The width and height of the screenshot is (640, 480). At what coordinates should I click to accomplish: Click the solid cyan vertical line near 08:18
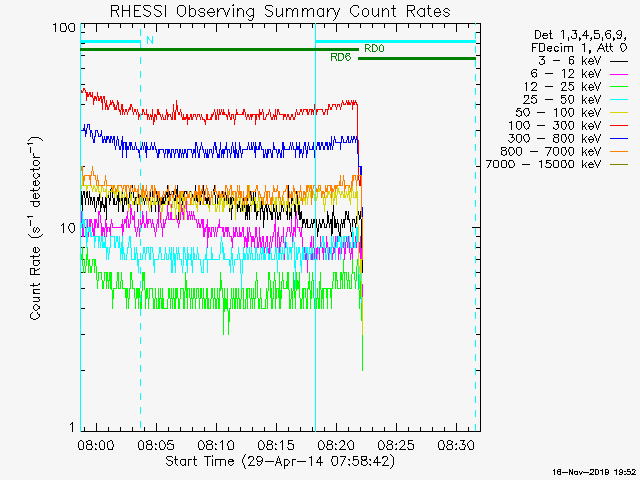point(316,227)
